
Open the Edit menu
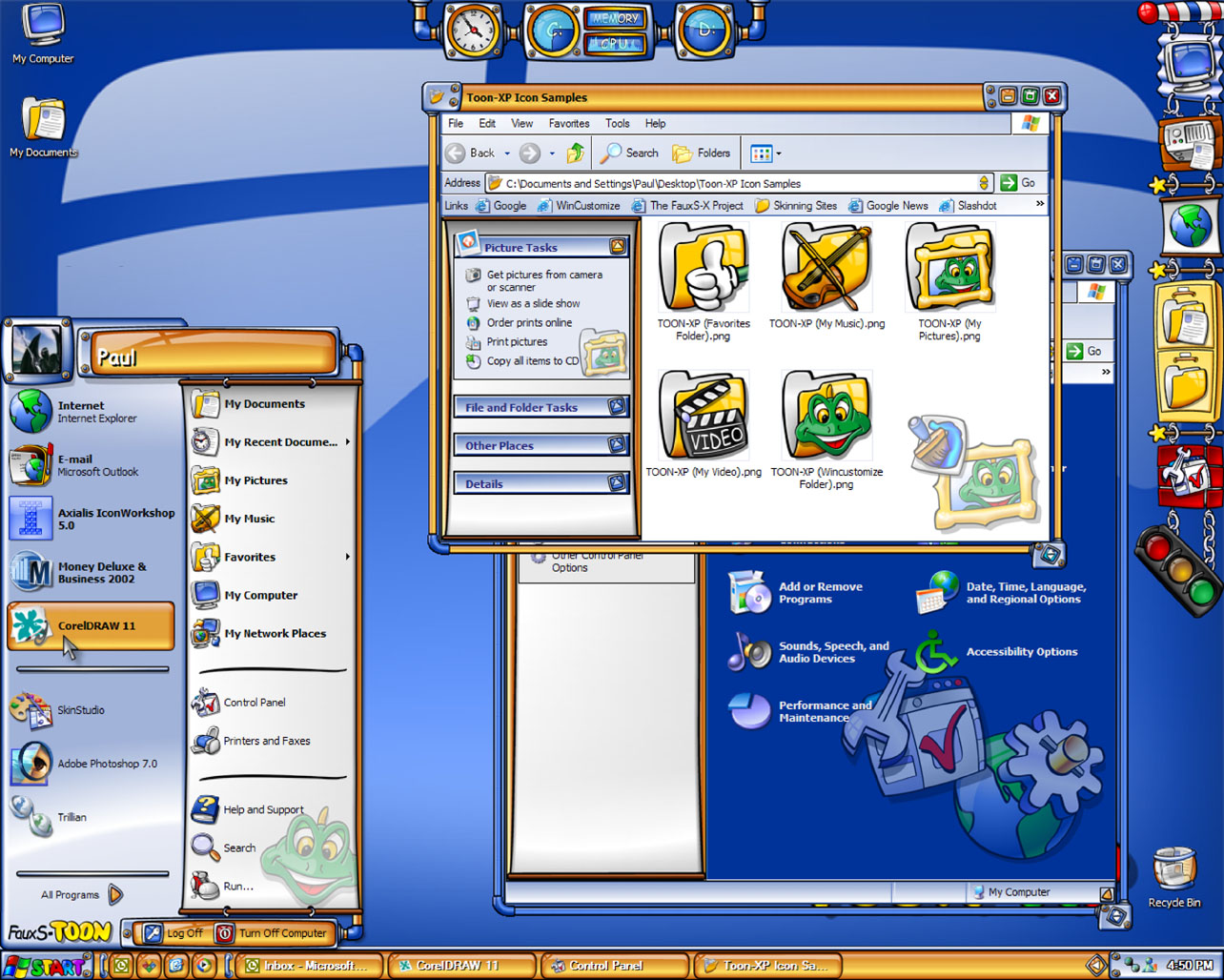(487, 123)
